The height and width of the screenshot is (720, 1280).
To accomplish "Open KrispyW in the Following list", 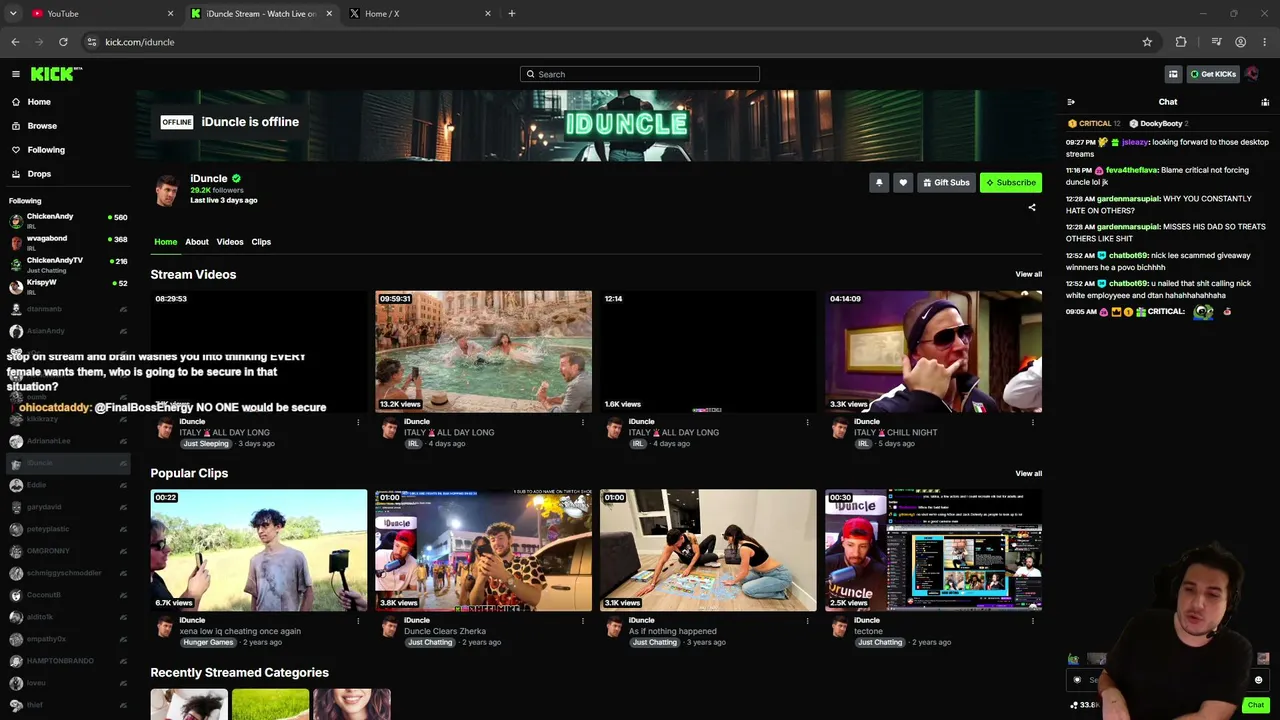I will 67,287.
